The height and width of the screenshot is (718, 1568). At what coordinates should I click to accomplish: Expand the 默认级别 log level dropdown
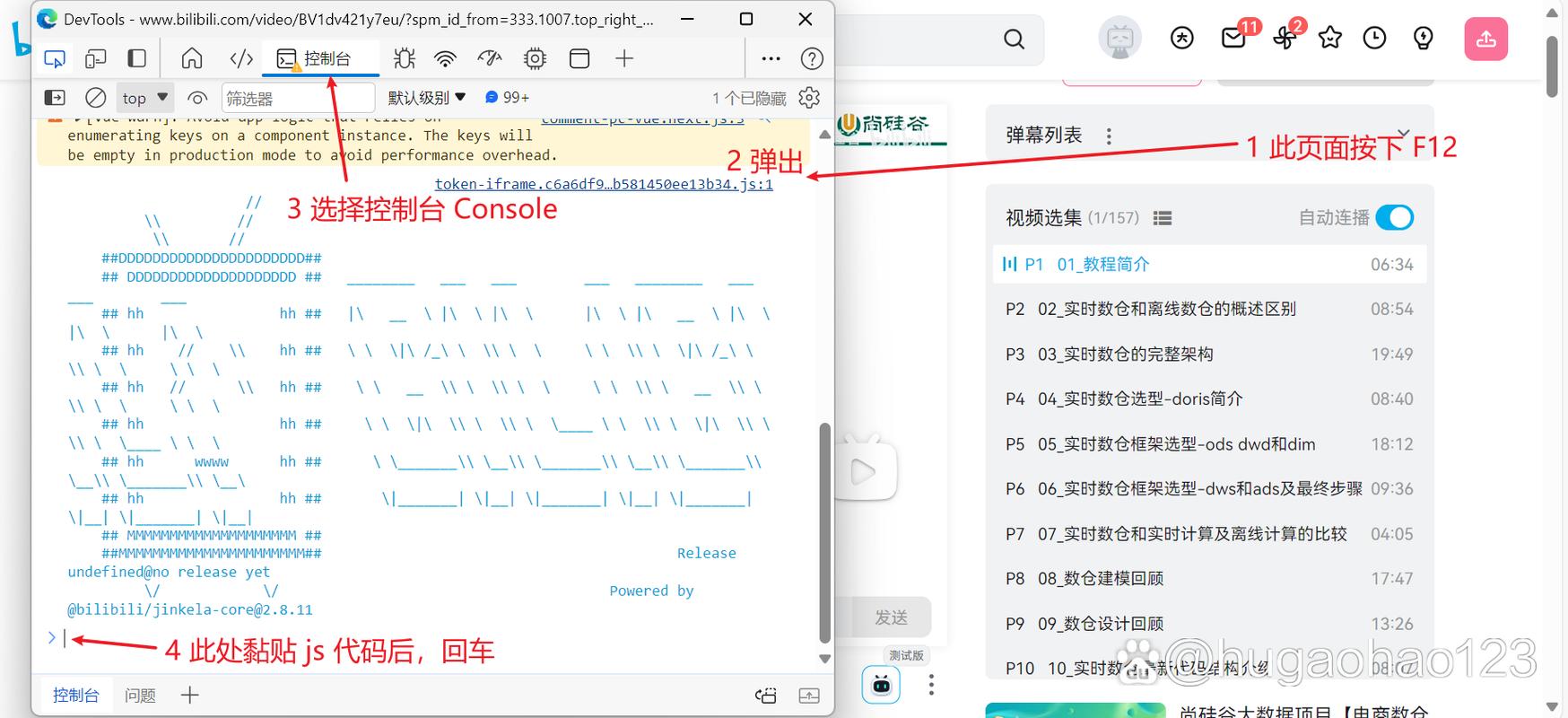[x=426, y=98]
